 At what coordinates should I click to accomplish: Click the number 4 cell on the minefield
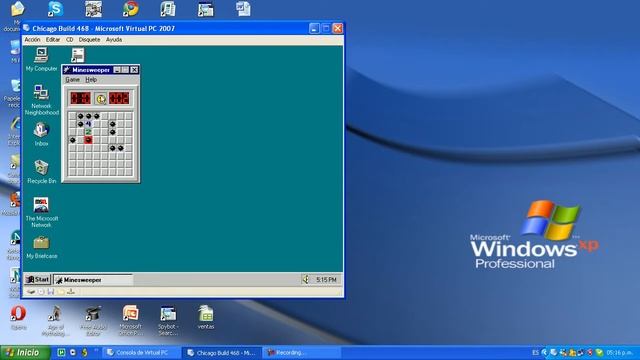coord(88,124)
